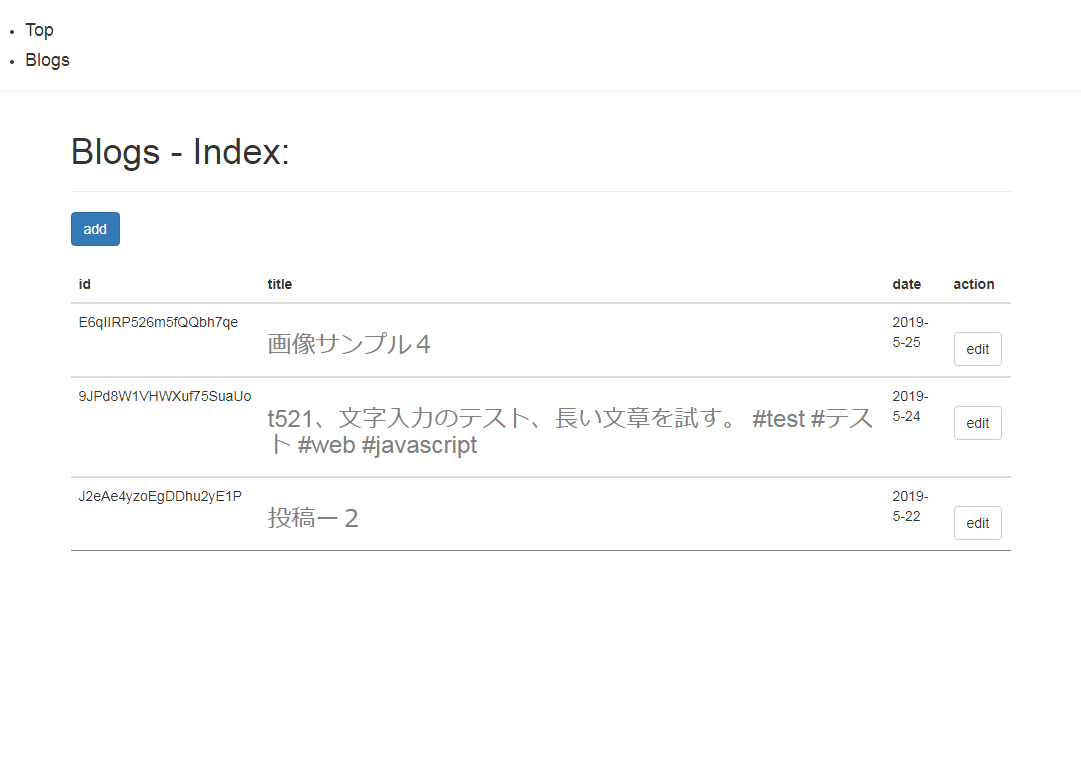The image size is (1081, 761).
Task: Select the date column header
Action: [906, 284]
